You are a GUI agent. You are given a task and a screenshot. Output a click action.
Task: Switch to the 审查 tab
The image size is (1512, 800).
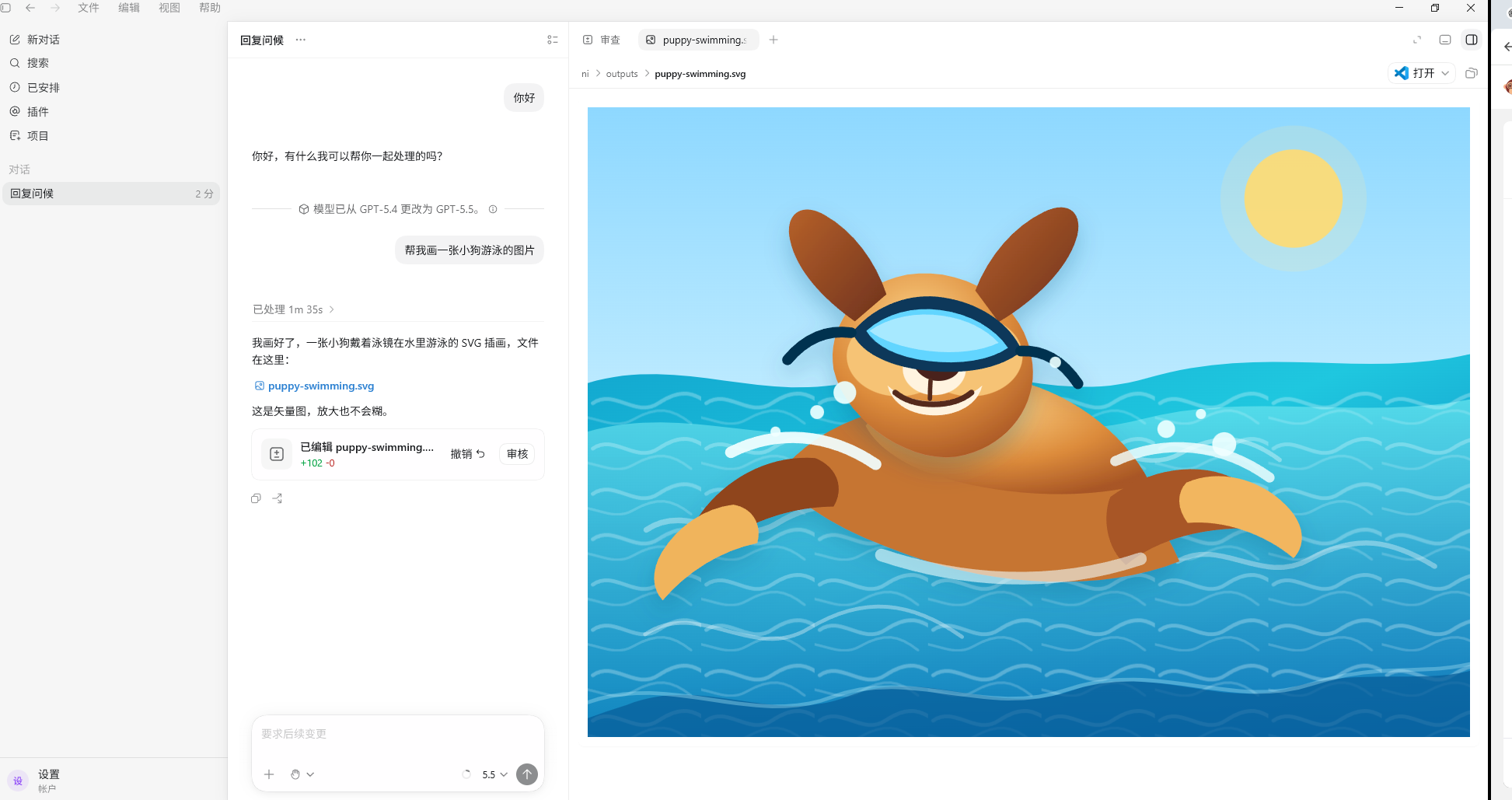[602, 40]
